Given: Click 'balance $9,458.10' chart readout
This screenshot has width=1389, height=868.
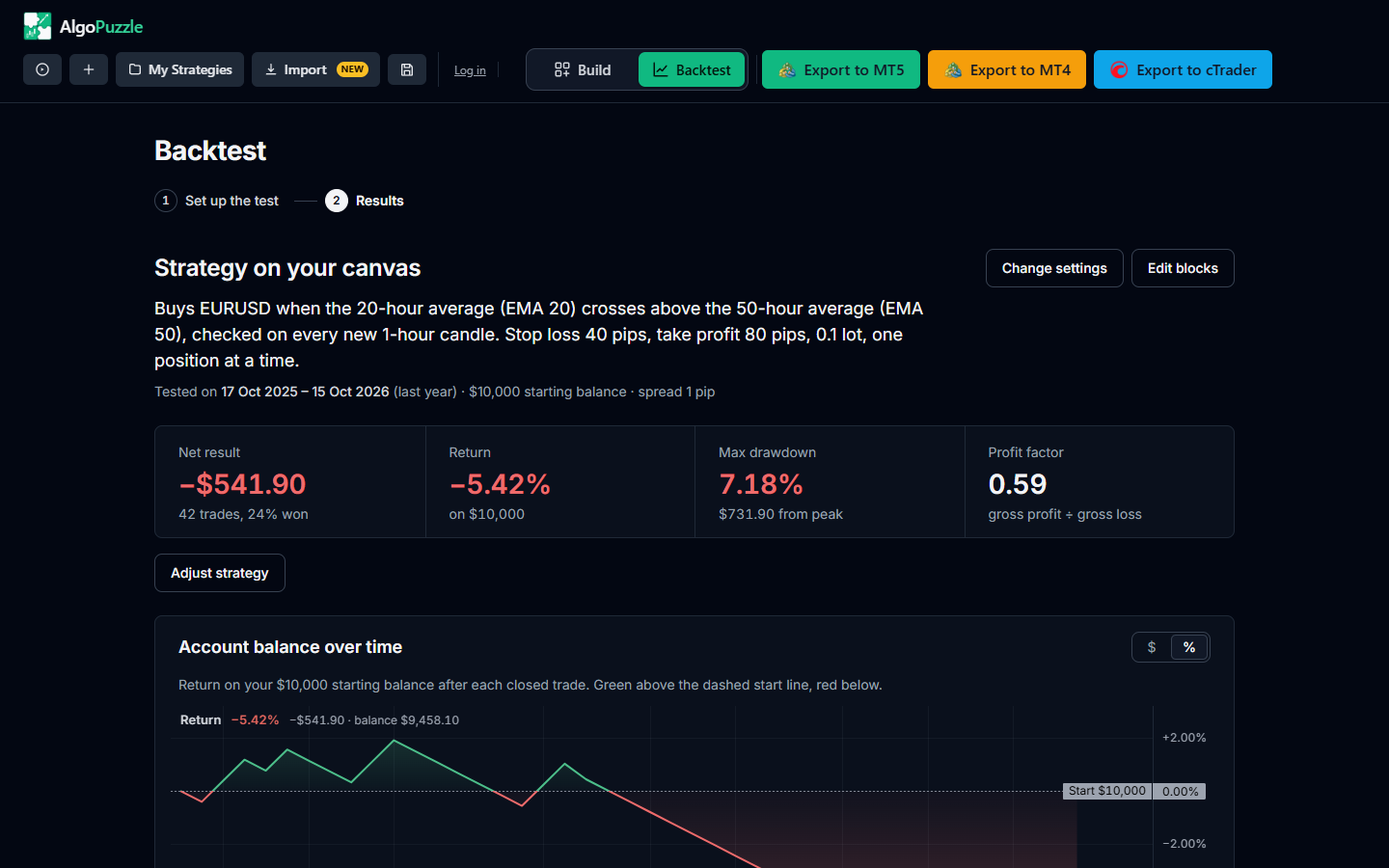Looking at the screenshot, I should [x=406, y=720].
